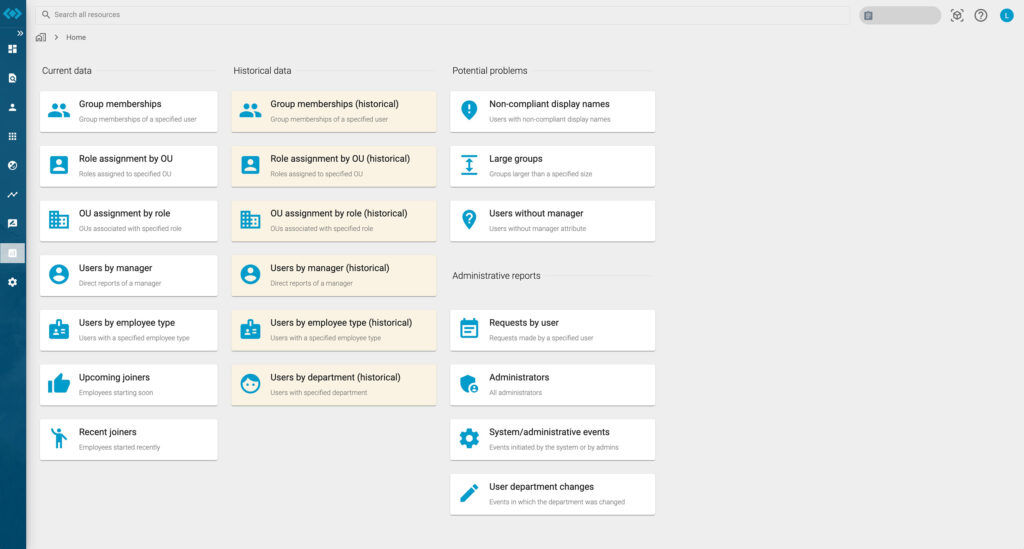Screen dimensions: 1024x549
Task: Open the clipboard pill in top bar
Action: click(x=900, y=16)
